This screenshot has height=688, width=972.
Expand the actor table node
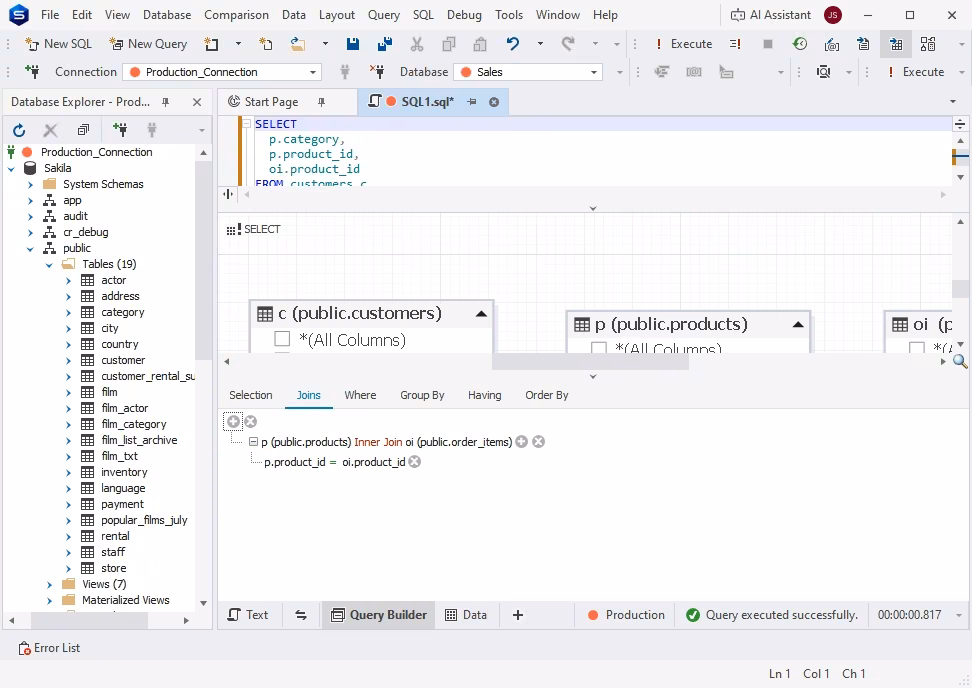[x=69, y=281]
